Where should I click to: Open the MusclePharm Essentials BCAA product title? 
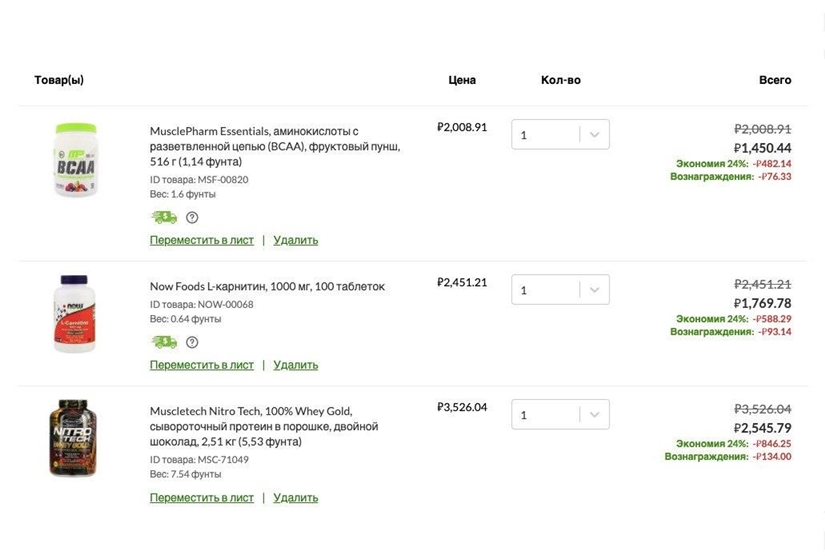tap(274, 146)
